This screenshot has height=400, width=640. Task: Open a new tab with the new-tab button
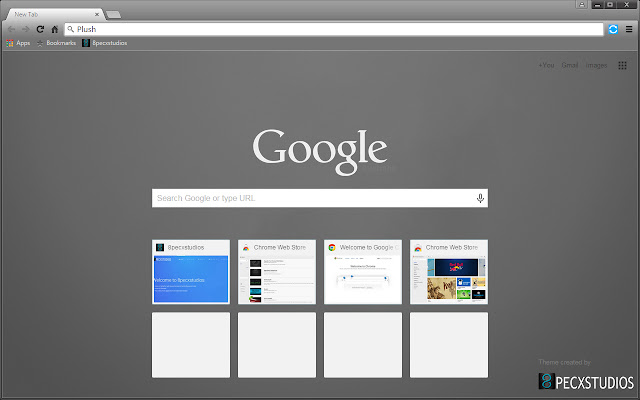113,15
